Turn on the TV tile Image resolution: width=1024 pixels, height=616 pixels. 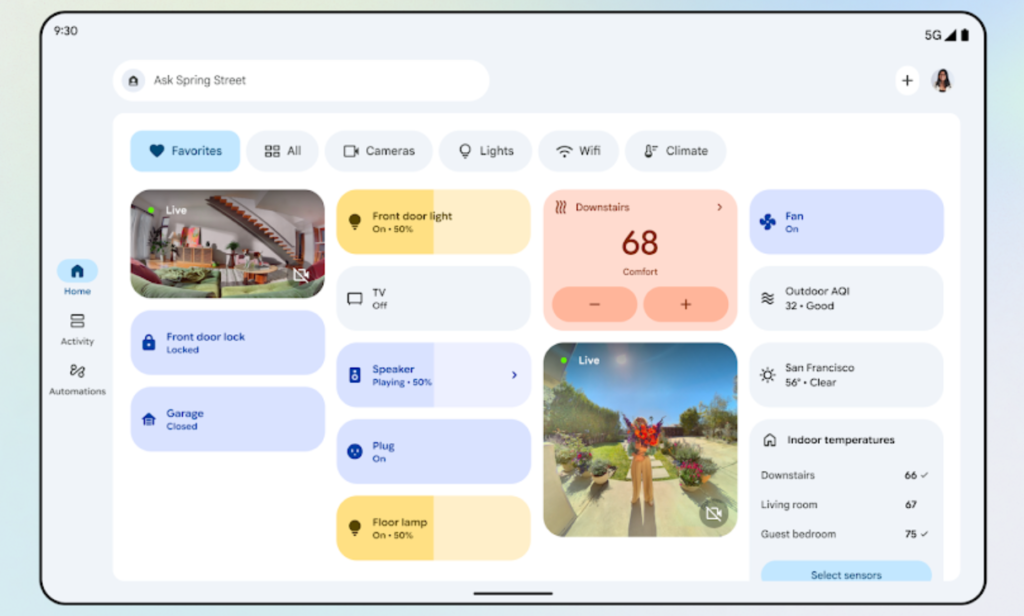(433, 298)
